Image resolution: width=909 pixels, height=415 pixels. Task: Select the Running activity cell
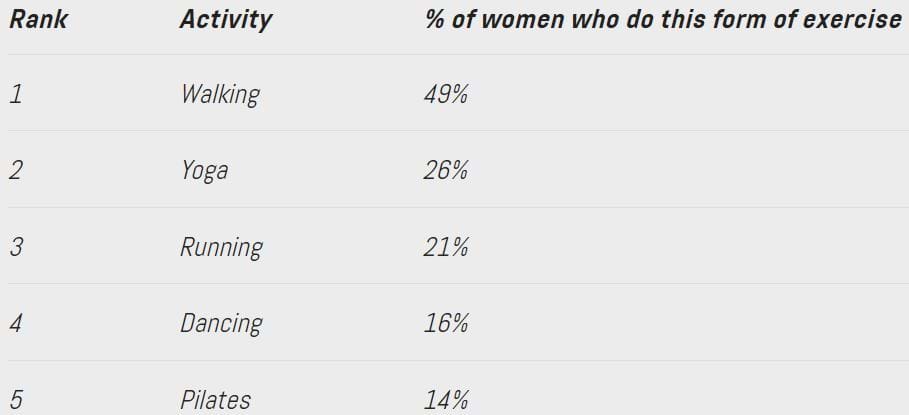coord(221,248)
